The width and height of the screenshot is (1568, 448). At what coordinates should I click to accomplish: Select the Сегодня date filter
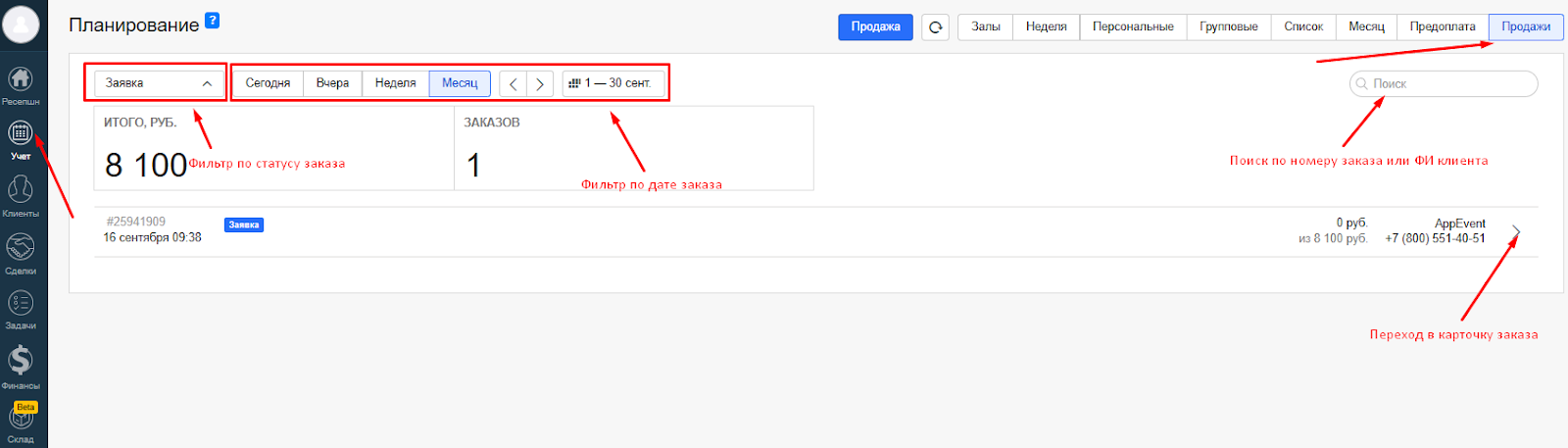click(x=268, y=83)
